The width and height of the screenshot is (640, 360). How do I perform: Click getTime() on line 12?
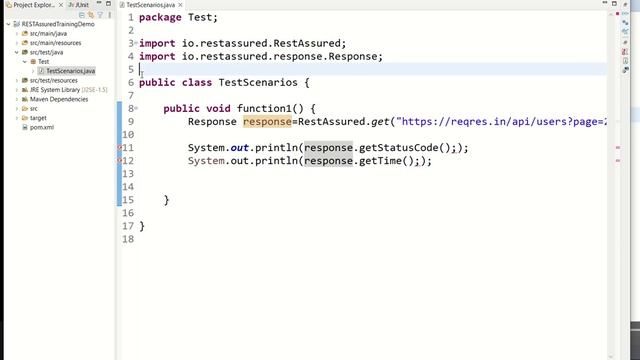[386, 161]
